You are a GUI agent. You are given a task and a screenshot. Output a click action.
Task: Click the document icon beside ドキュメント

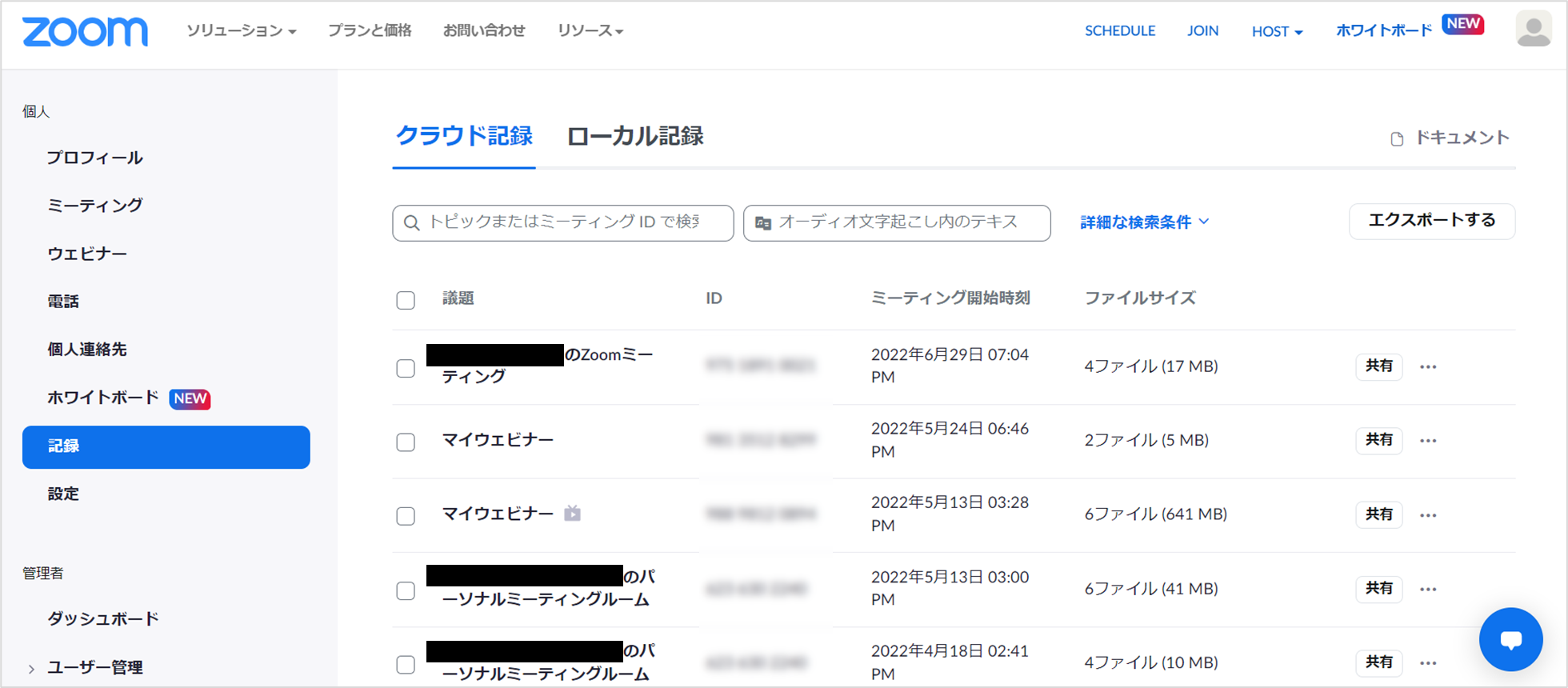(1397, 139)
